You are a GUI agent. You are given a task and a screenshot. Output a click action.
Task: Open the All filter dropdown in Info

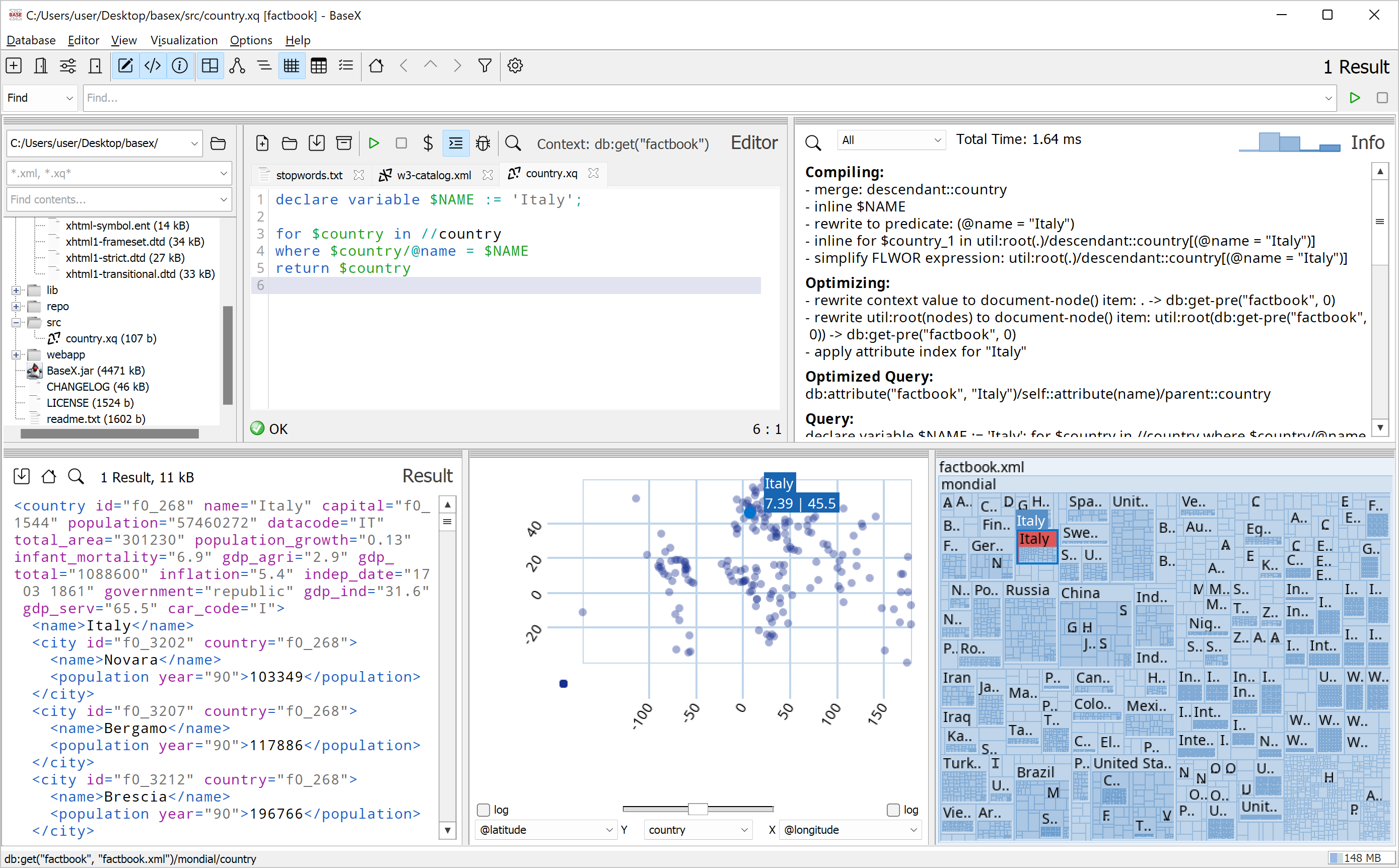click(x=891, y=140)
